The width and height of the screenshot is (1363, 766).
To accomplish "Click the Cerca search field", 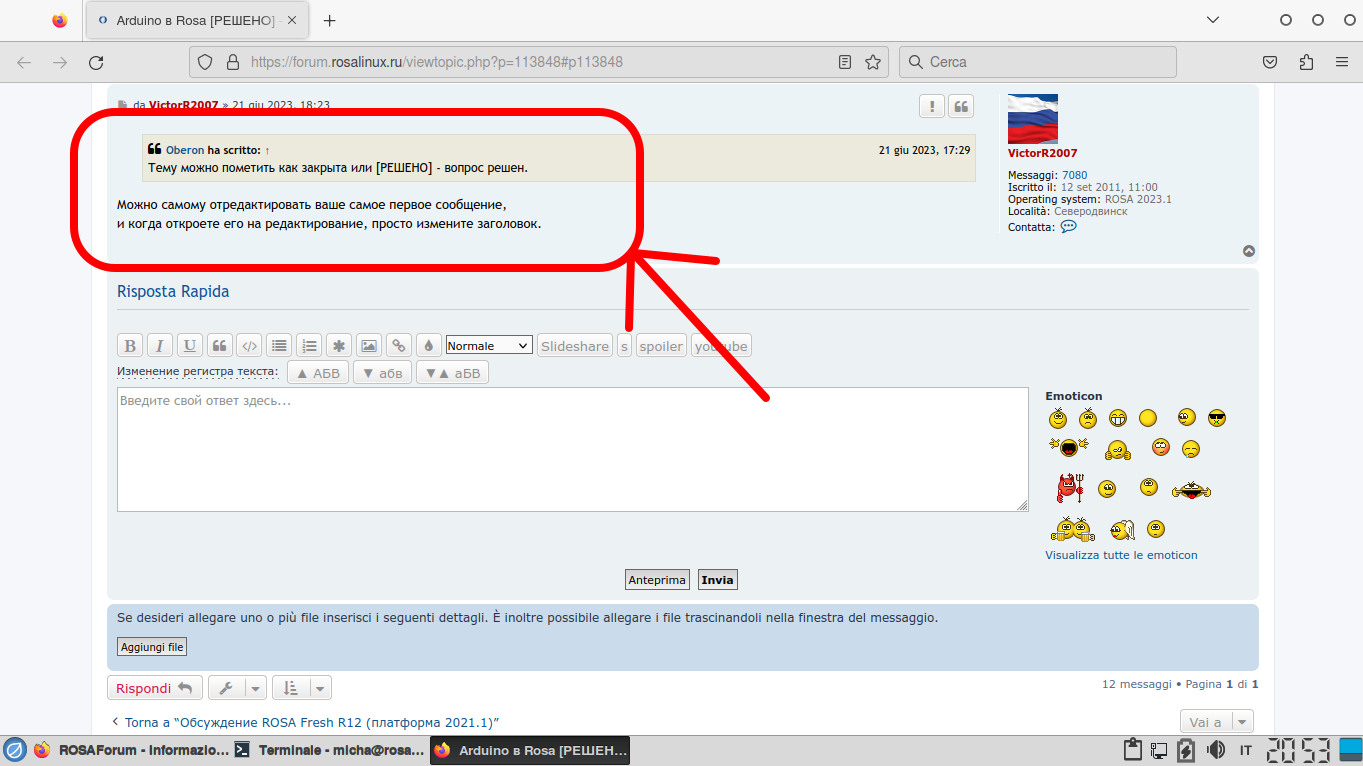I will pos(1038,62).
